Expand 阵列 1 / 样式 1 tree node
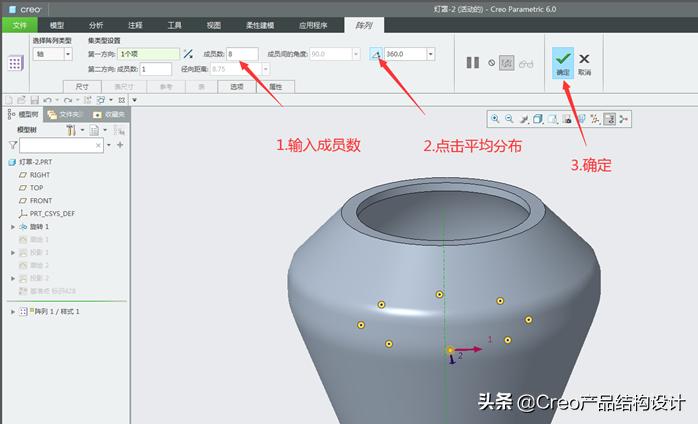698x424 pixels. (13, 312)
